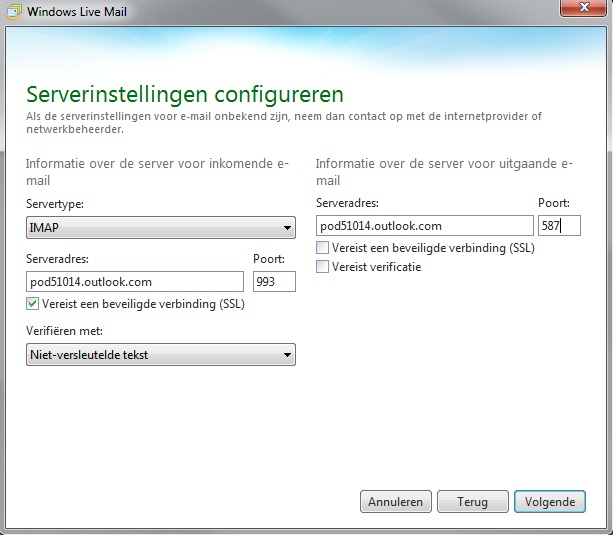Uncheck SSL for the incoming server
Screen dimensions: 613x535
pyautogui.click(x=32, y=304)
